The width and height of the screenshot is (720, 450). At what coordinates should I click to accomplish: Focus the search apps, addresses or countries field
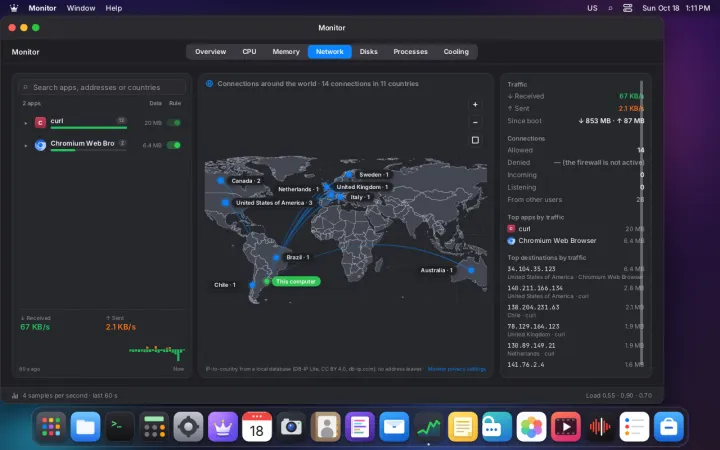(x=102, y=87)
